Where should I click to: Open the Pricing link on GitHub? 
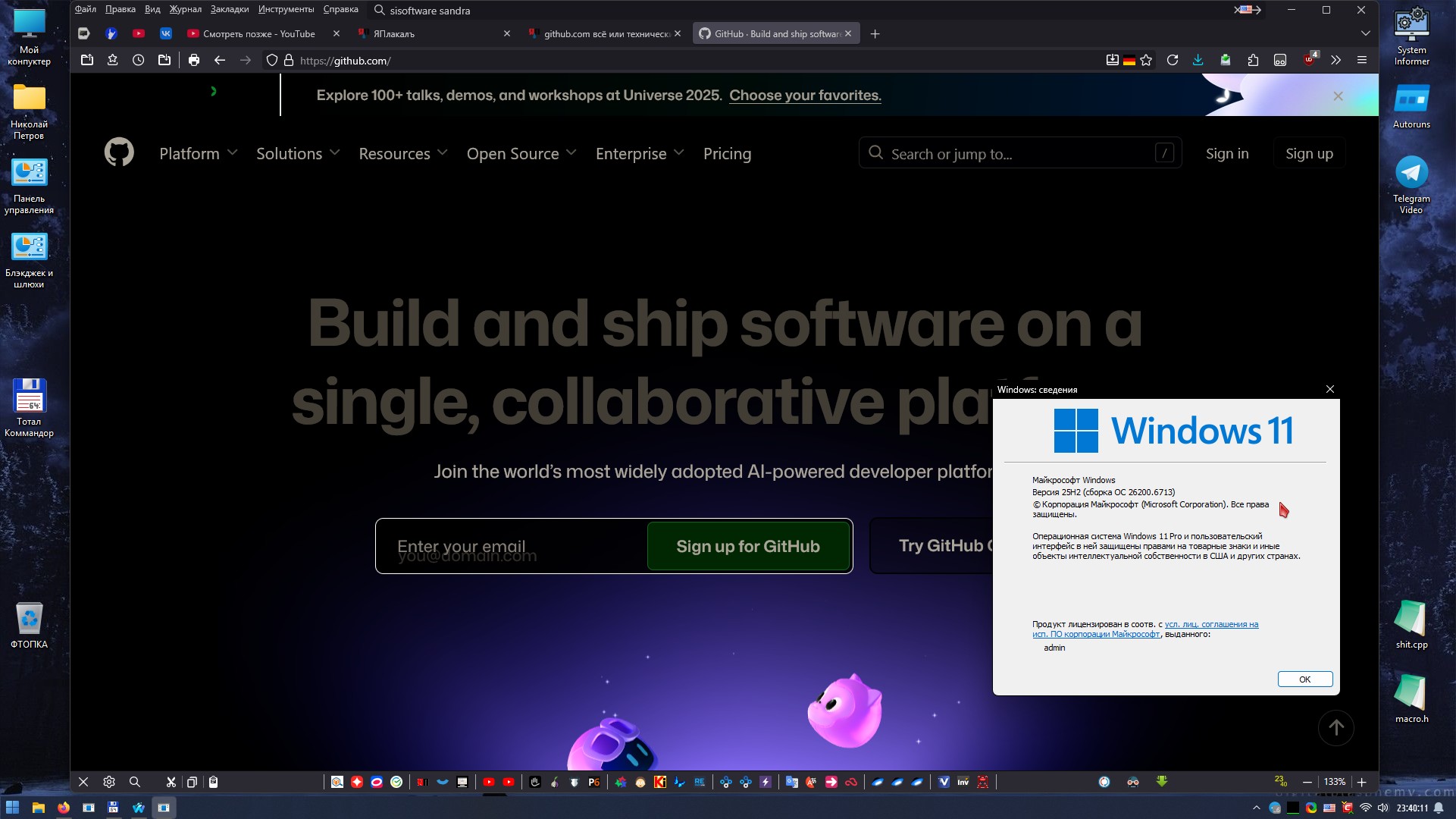pyautogui.click(x=727, y=153)
